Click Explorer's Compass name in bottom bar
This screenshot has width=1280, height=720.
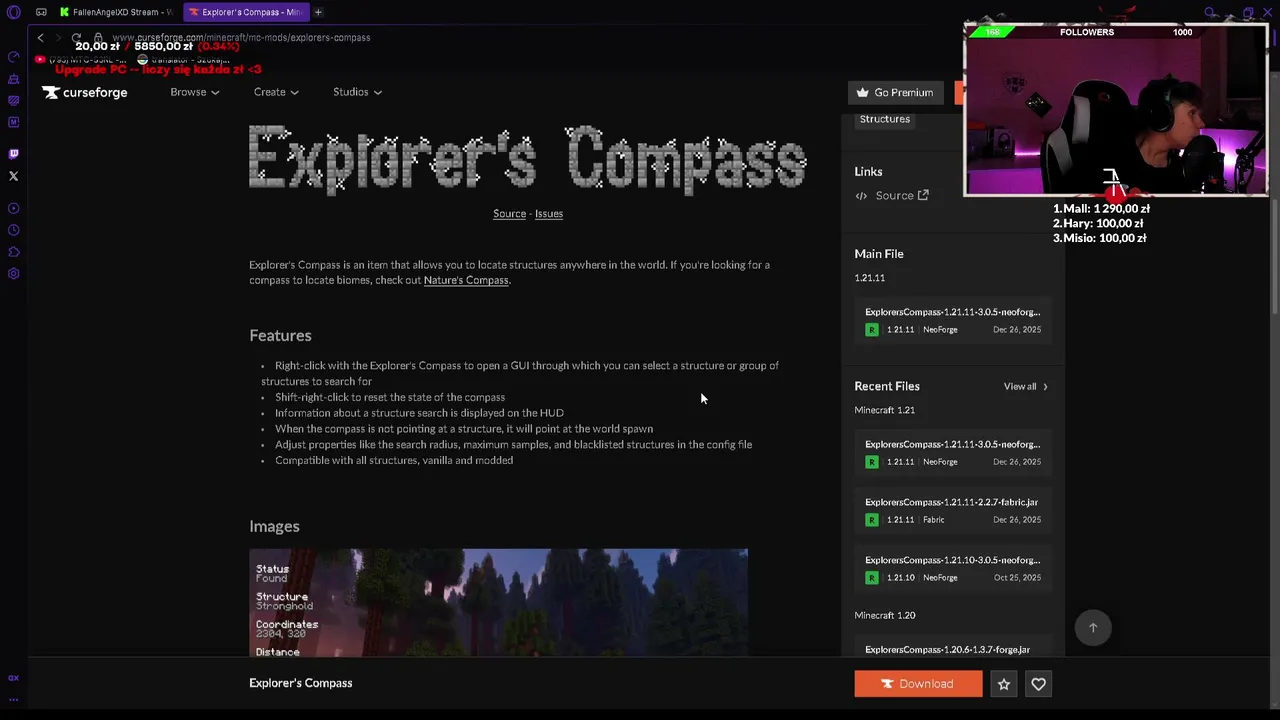click(301, 683)
